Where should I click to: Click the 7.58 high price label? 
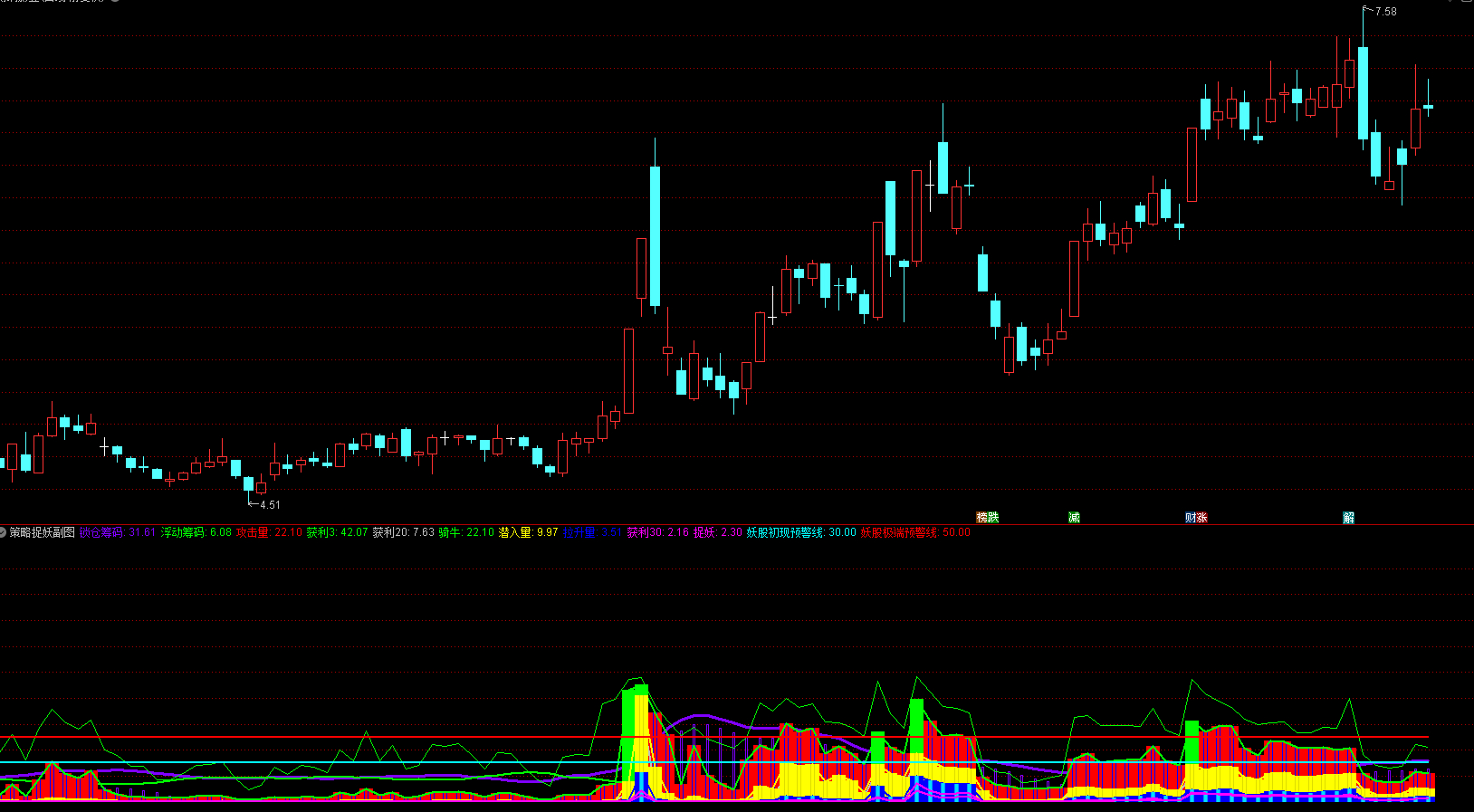(x=1385, y=12)
